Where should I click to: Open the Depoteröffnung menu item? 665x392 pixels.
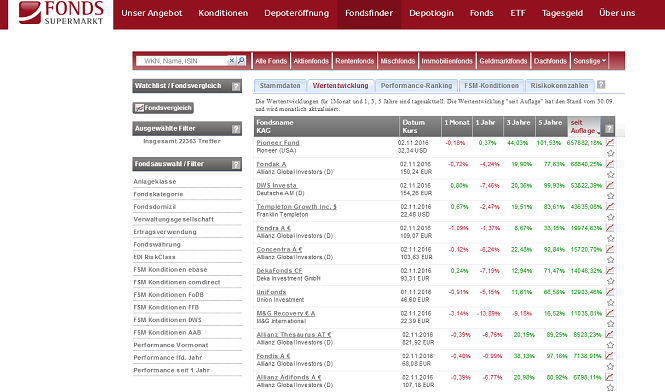(296, 13)
